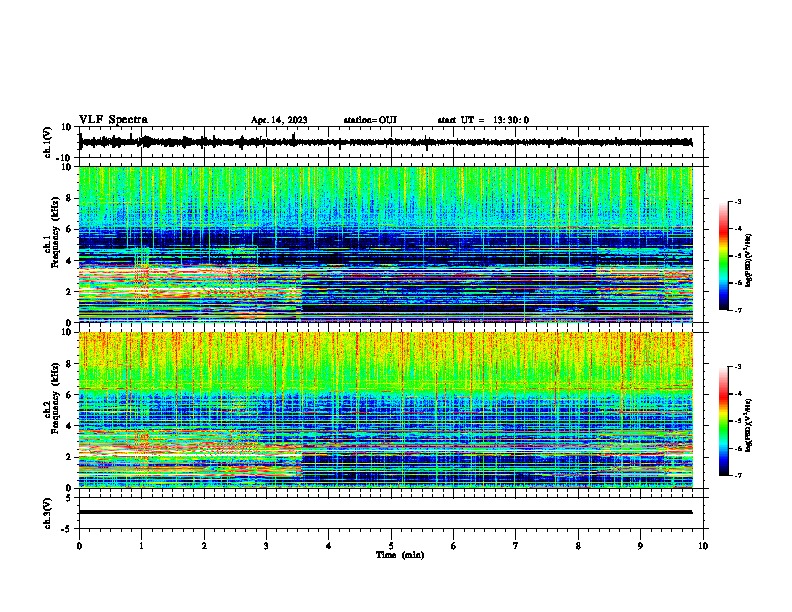Select the log(PSD) label of upper color bar
The width and height of the screenshot is (792, 612).
[x=749, y=260]
